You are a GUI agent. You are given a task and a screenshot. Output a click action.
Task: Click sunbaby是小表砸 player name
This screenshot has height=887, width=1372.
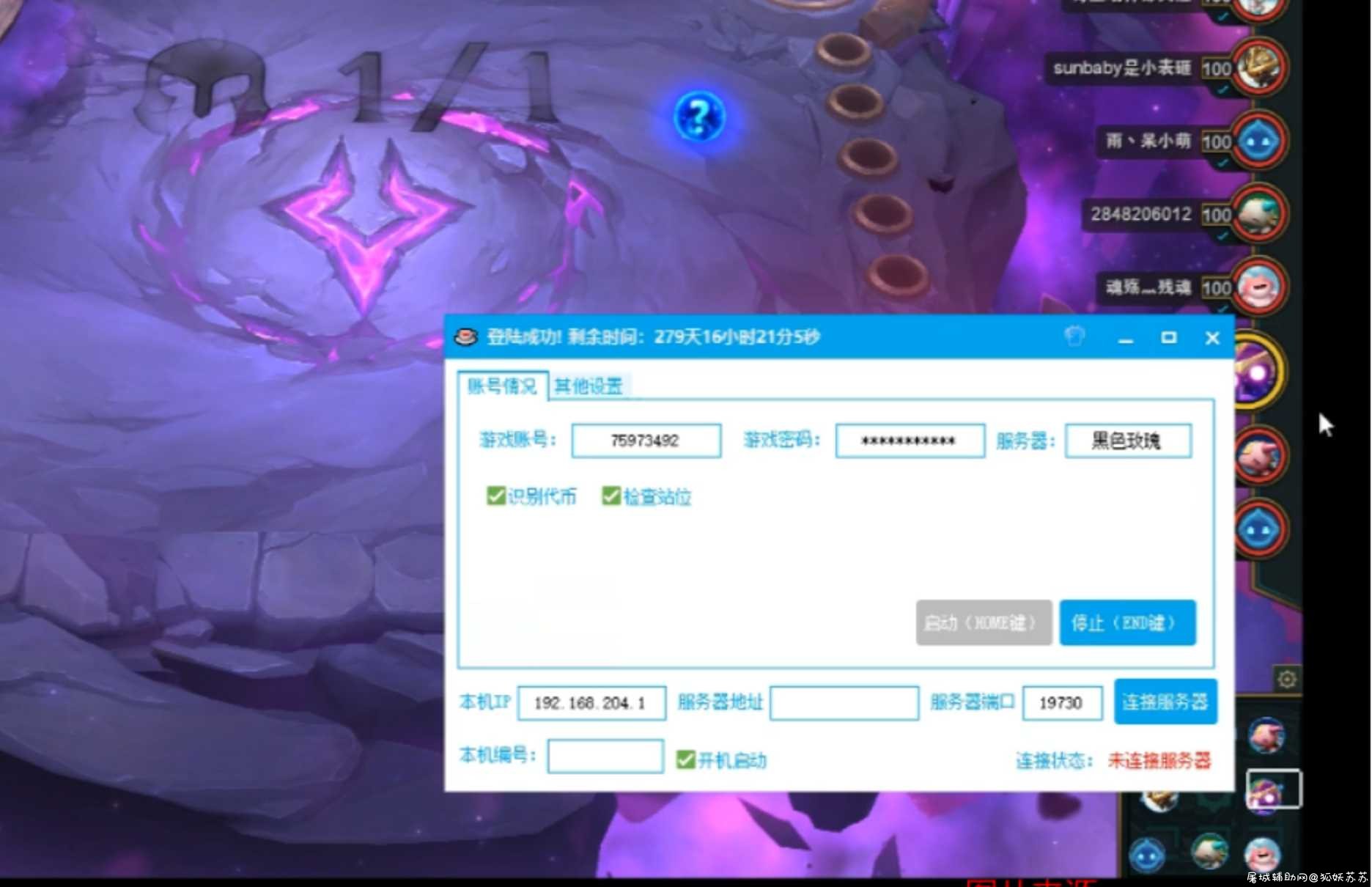point(1122,68)
